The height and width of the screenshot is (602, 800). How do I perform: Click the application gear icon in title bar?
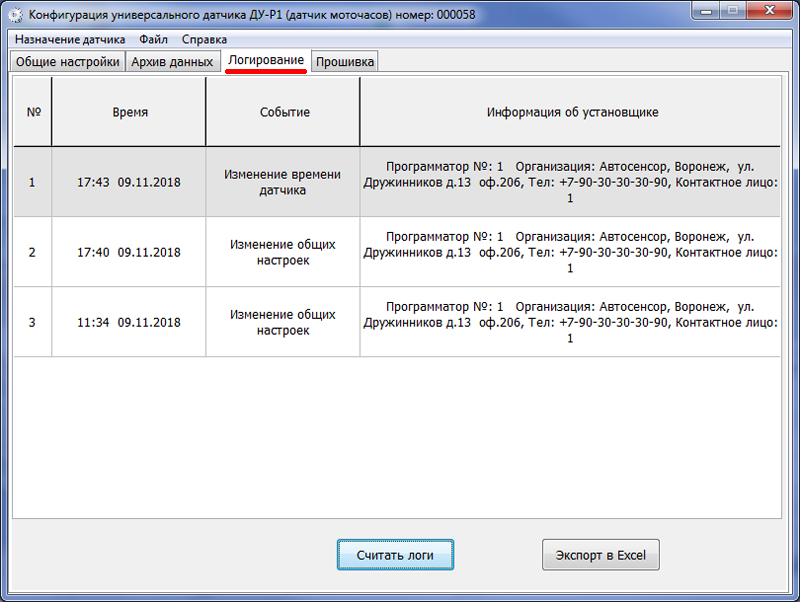pos(15,15)
